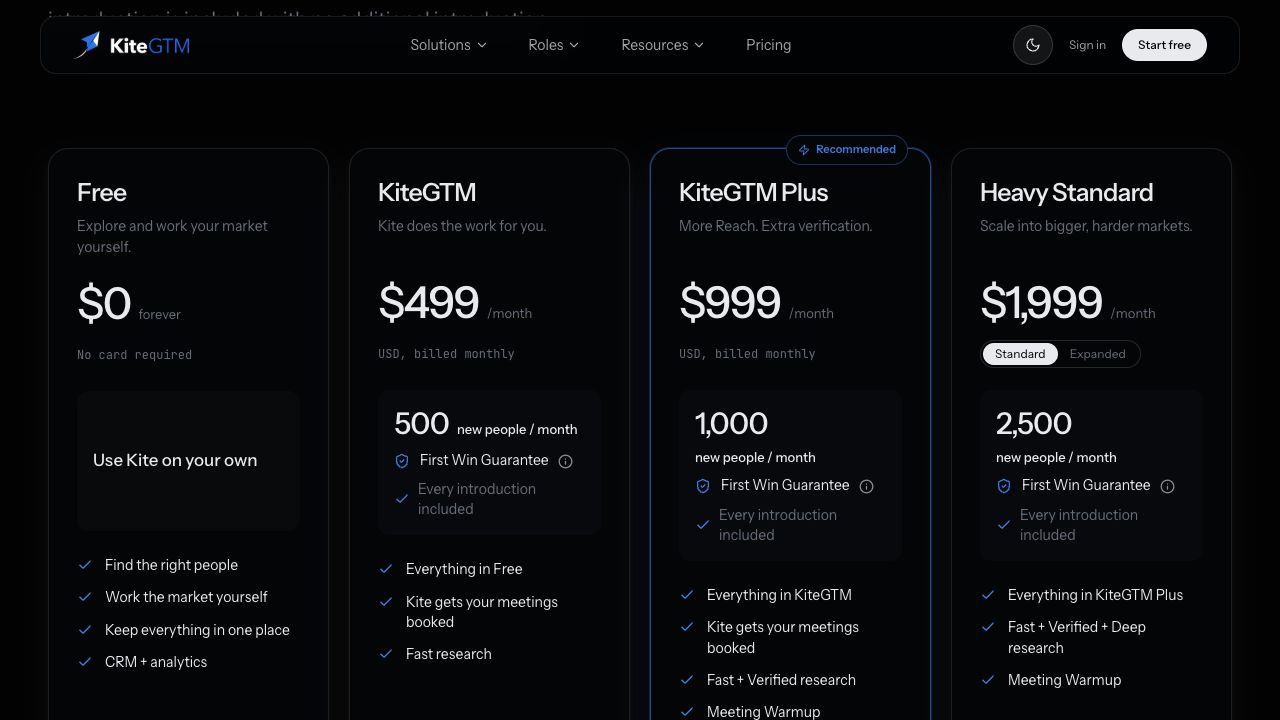This screenshot has height=720, width=1280.
Task: Open info icon for 500-people First Win Guarantee
Action: 565,461
